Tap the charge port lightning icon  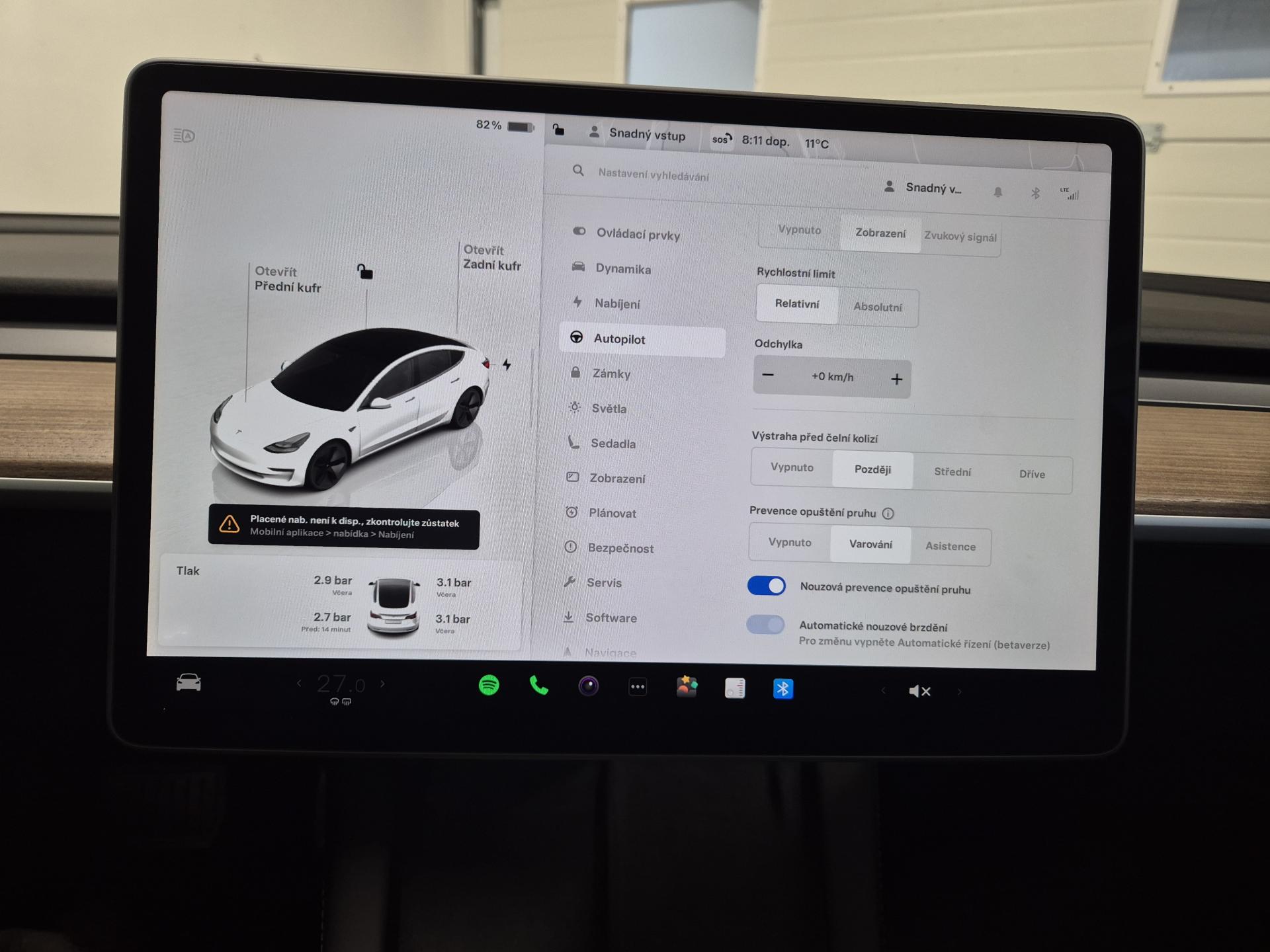click(x=507, y=364)
